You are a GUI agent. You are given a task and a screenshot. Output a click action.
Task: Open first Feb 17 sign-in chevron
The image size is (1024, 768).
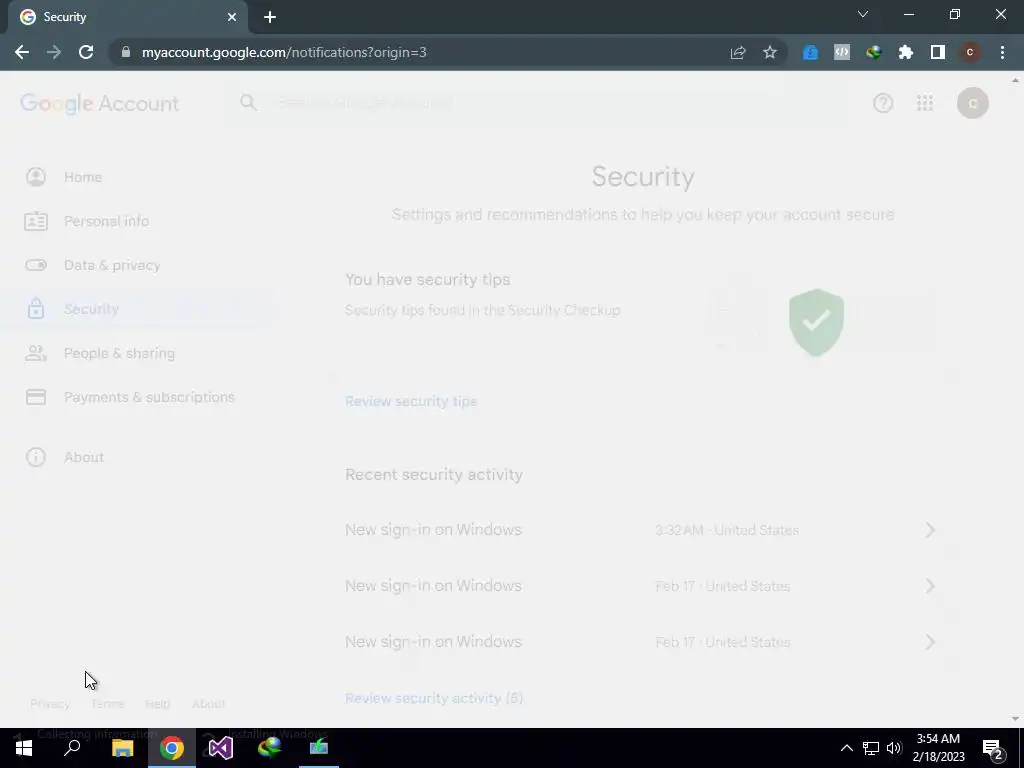pyautogui.click(x=930, y=586)
